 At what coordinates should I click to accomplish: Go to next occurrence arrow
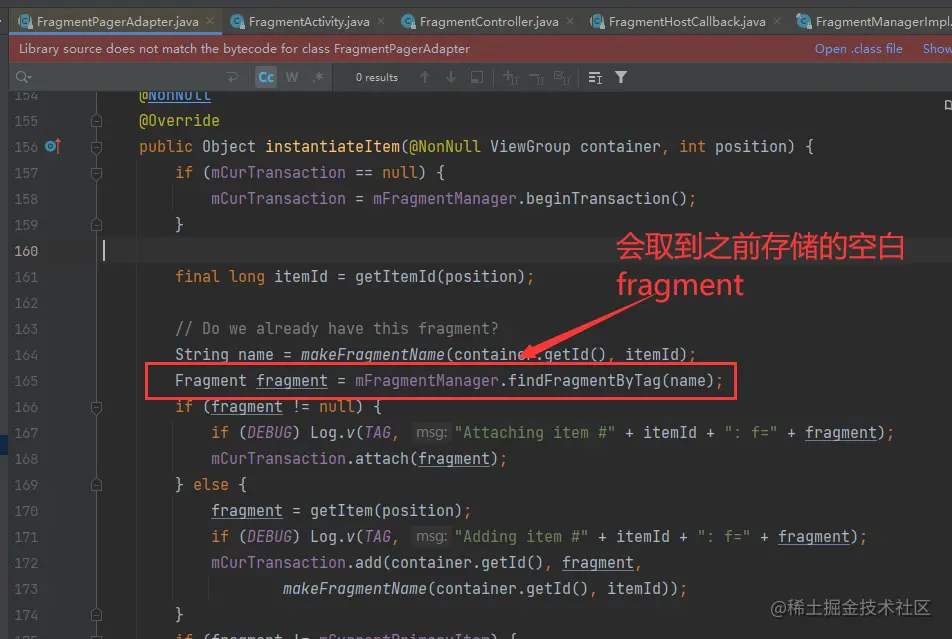pyautogui.click(x=450, y=77)
